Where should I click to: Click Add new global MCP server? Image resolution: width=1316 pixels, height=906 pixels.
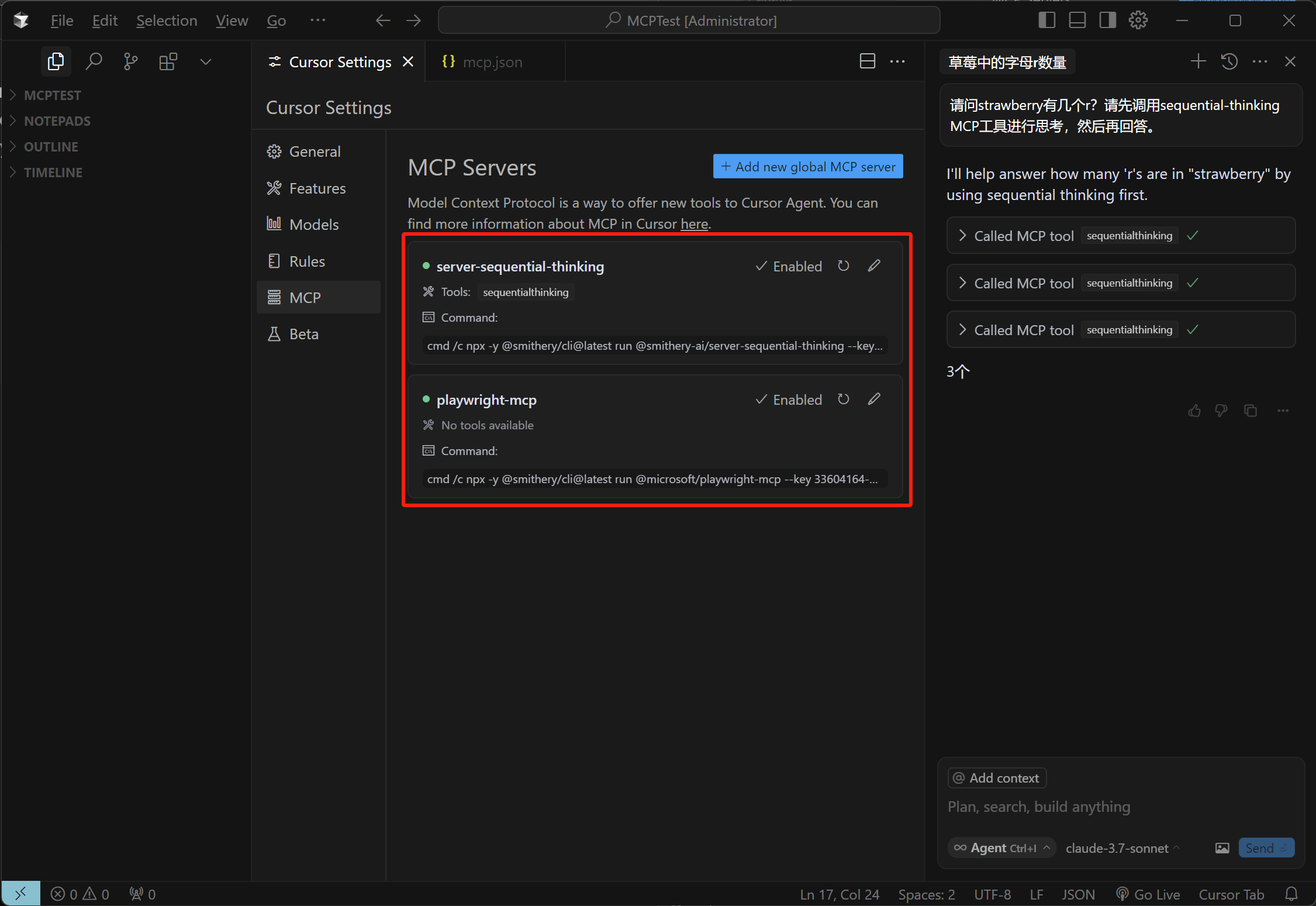808,167
